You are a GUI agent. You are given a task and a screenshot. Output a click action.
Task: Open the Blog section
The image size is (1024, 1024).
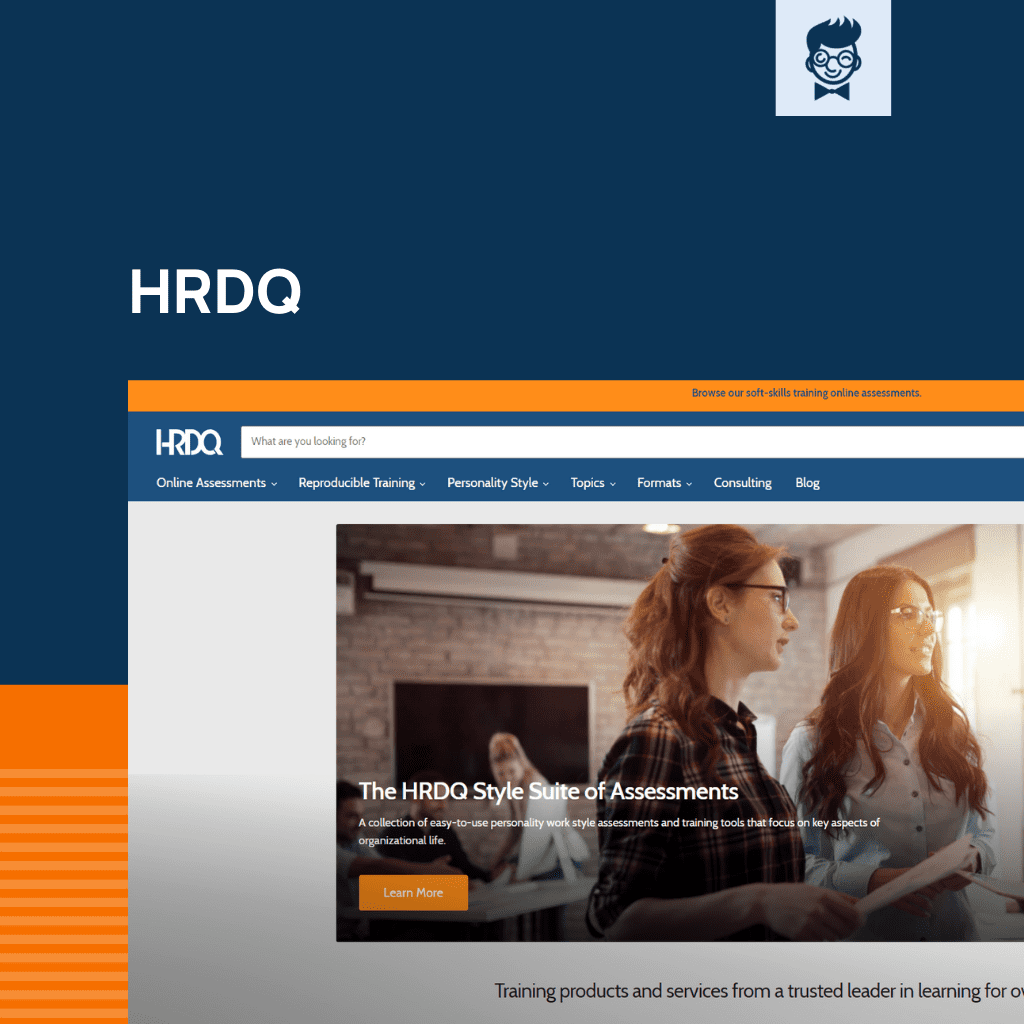coord(807,482)
